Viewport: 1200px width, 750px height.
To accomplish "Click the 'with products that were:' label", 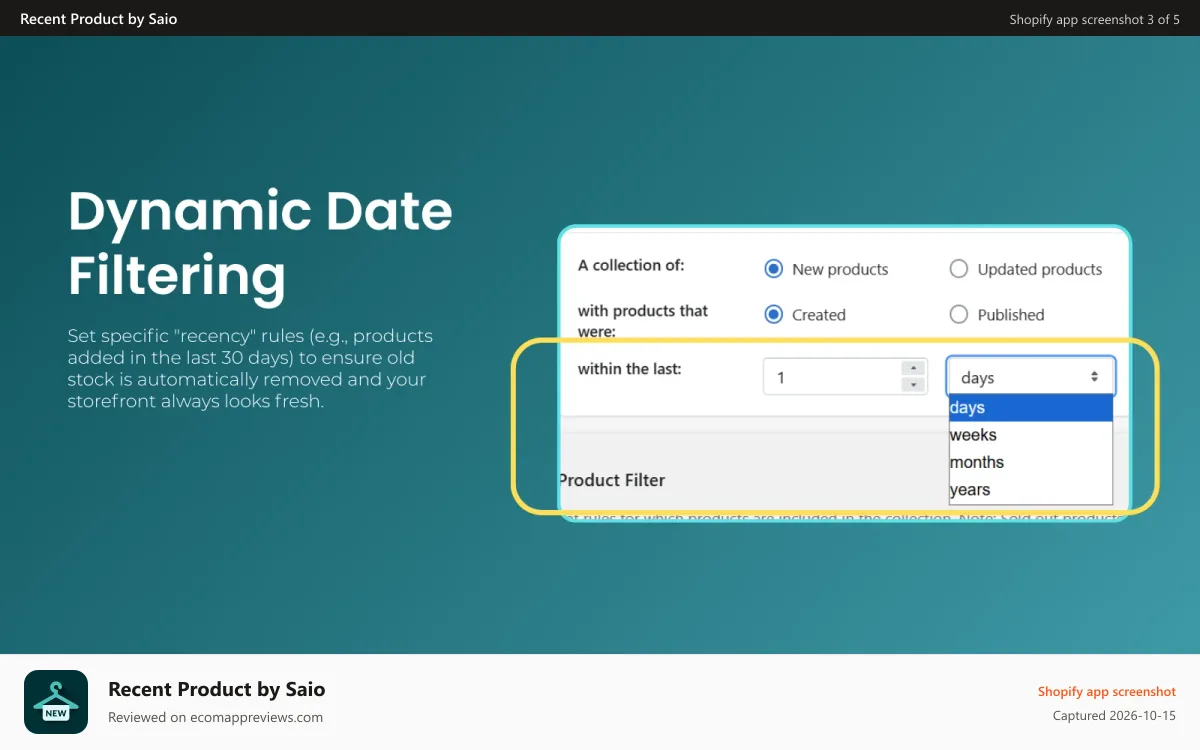I will (x=643, y=320).
